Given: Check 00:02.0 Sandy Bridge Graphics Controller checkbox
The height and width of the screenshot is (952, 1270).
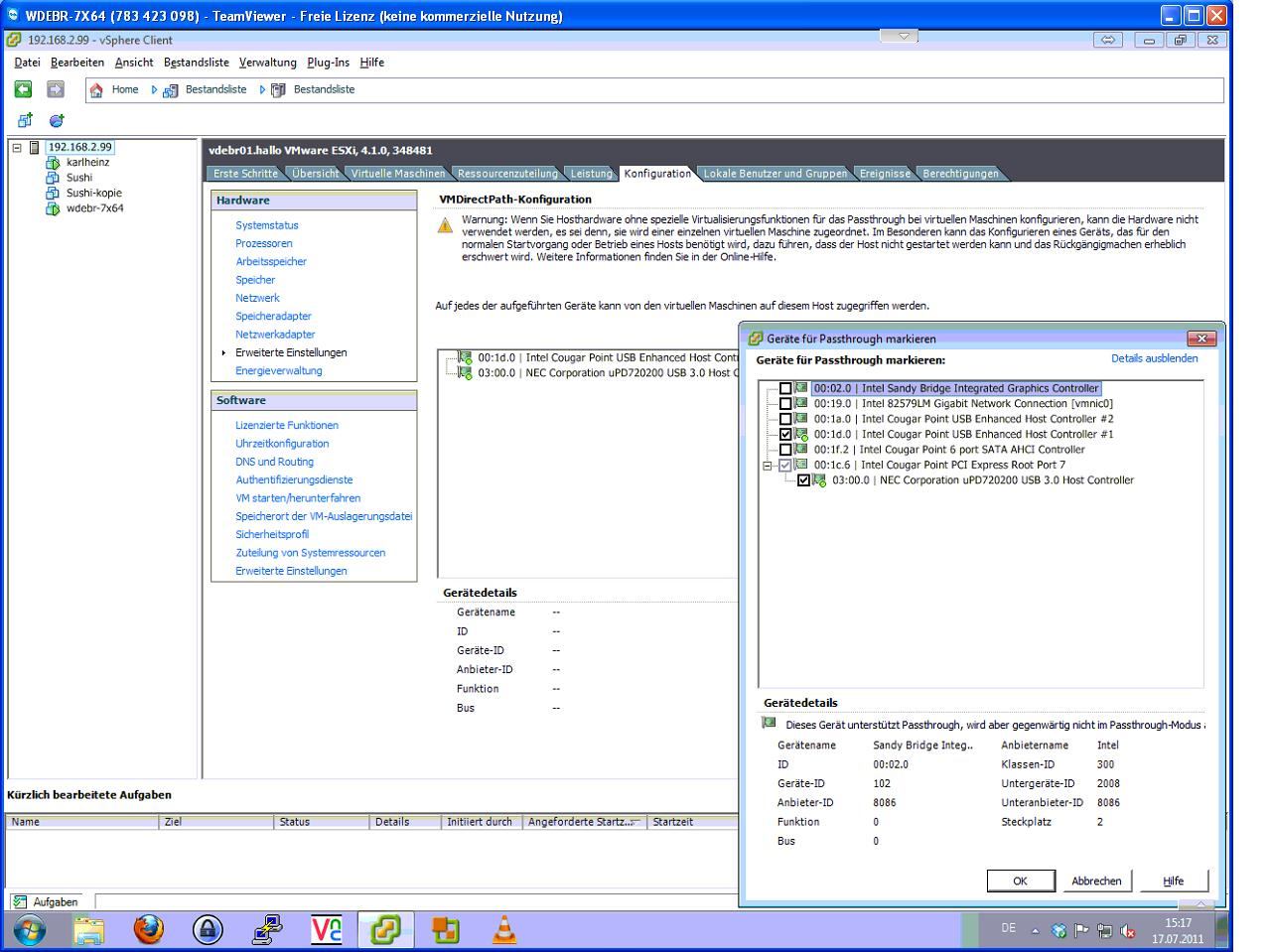Looking at the screenshot, I should click(786, 389).
